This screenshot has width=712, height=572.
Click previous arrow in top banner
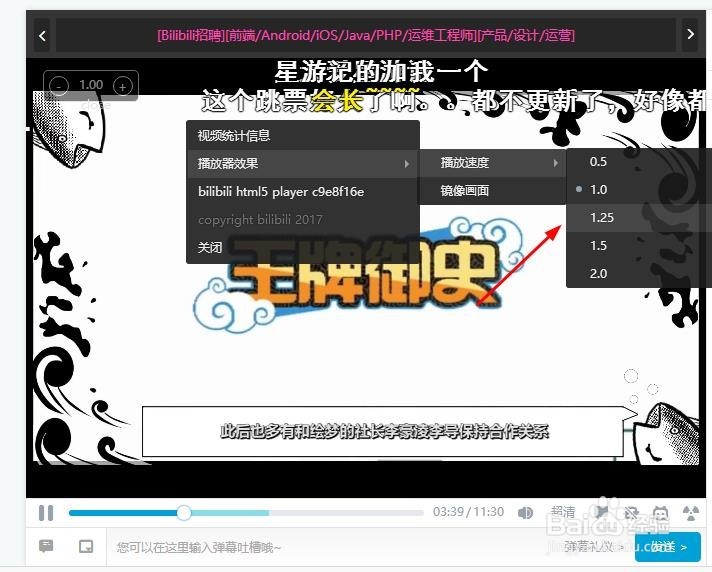42,35
